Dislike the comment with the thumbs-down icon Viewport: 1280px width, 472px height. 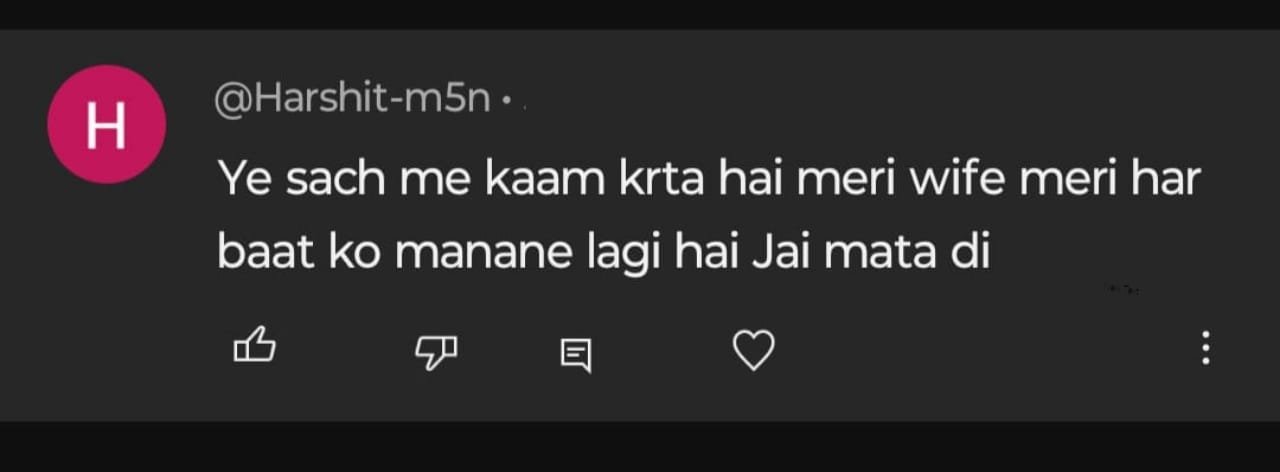[436, 350]
